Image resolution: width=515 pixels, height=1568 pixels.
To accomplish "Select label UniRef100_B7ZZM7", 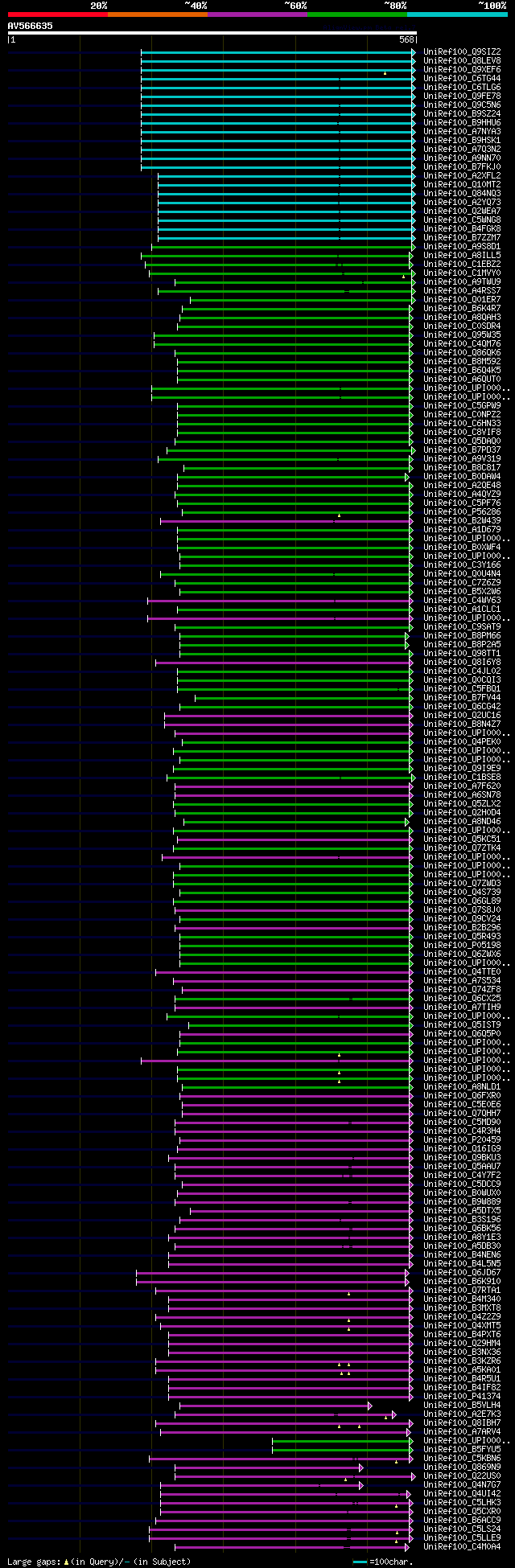I will 462,238.
